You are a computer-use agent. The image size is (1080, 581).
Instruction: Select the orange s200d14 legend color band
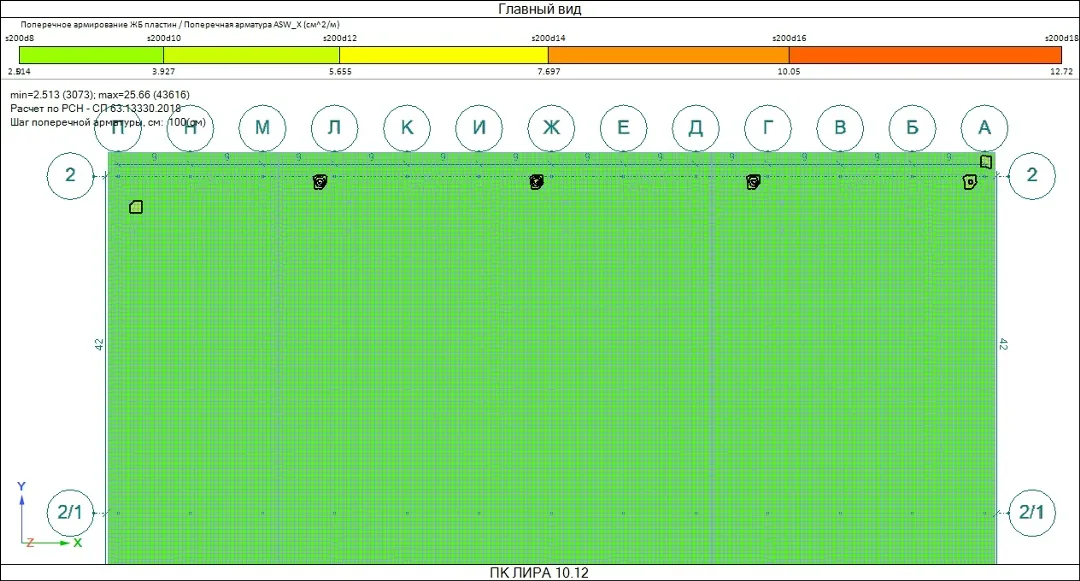[x=669, y=55]
